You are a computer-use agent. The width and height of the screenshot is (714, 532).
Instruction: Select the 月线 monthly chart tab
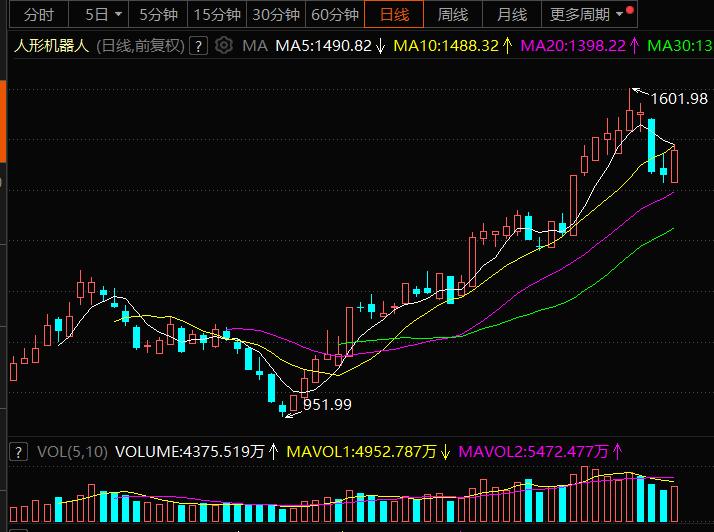click(512, 15)
